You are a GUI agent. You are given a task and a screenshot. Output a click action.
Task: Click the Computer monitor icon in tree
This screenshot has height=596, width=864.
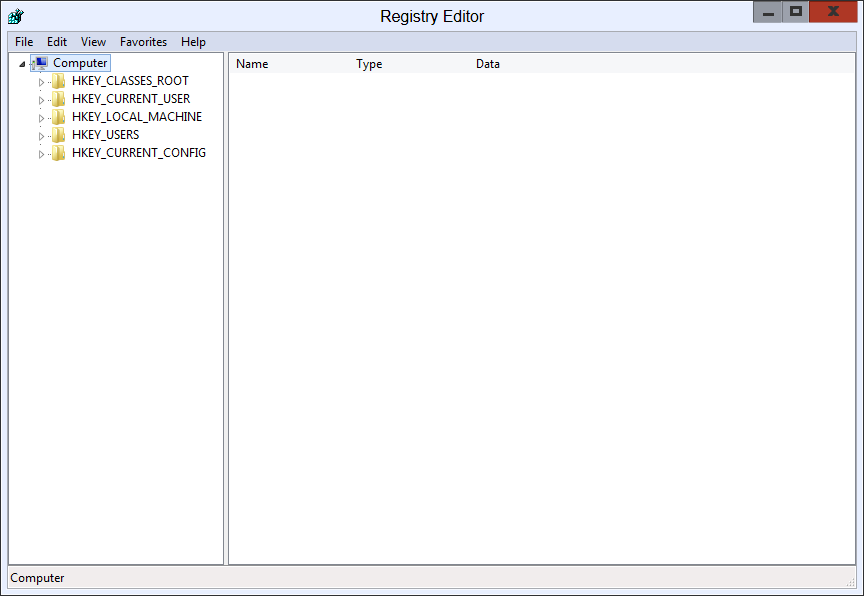point(40,63)
